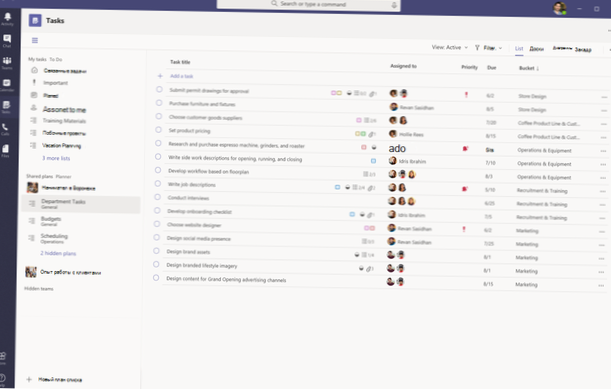
Task: Complete Design branded lifestyle imagery task
Action: coord(156,264)
